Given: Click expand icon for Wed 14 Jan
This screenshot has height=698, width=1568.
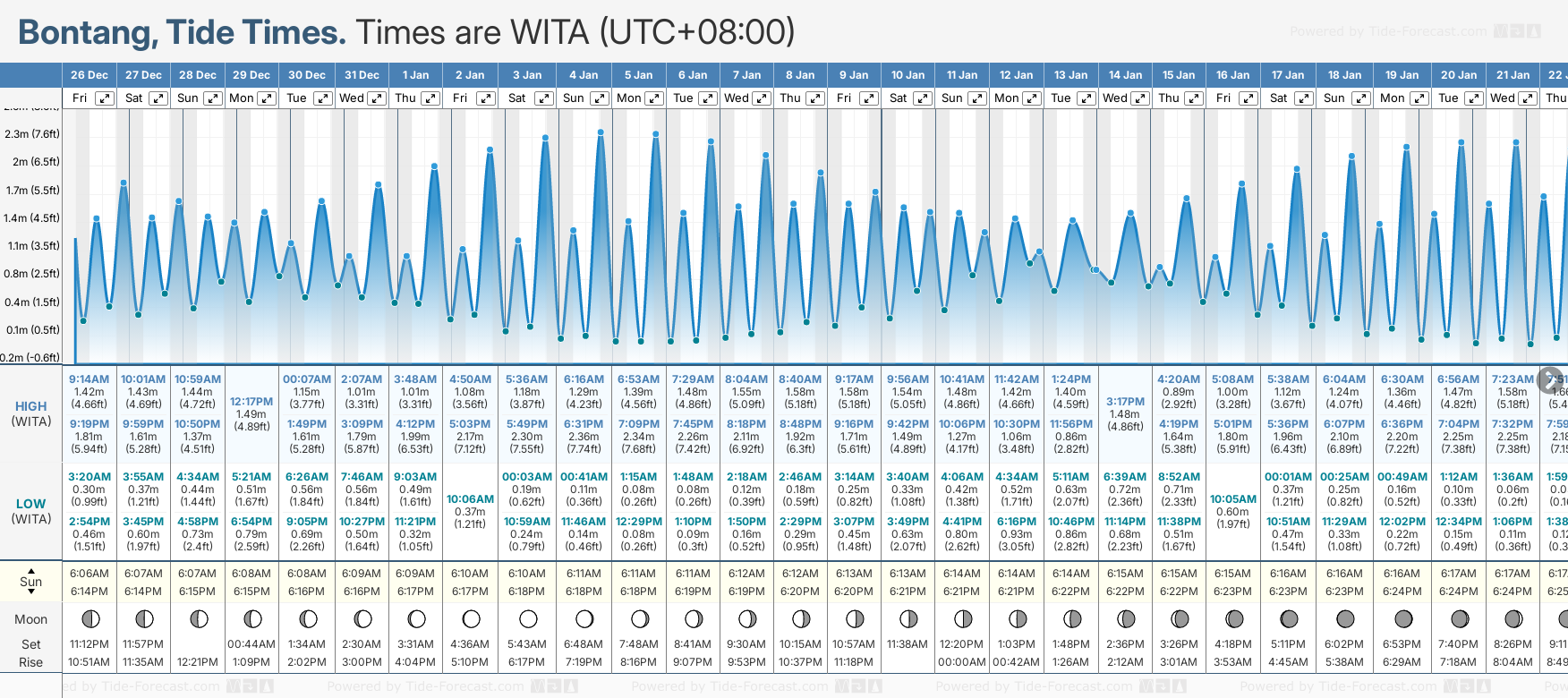Looking at the screenshot, I should click(1140, 98).
